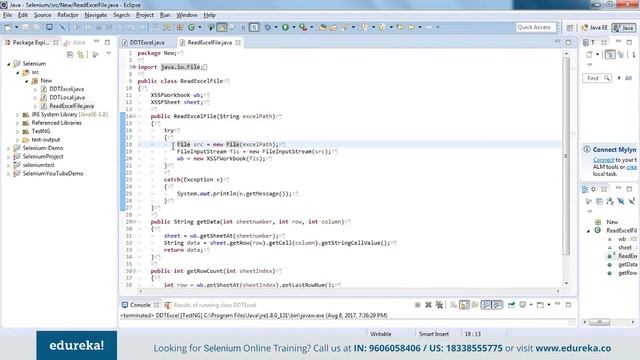The height and width of the screenshot is (360, 640).
Task: Click the Run Last Tool icon with red toolbox
Action: click(x=303, y=27)
